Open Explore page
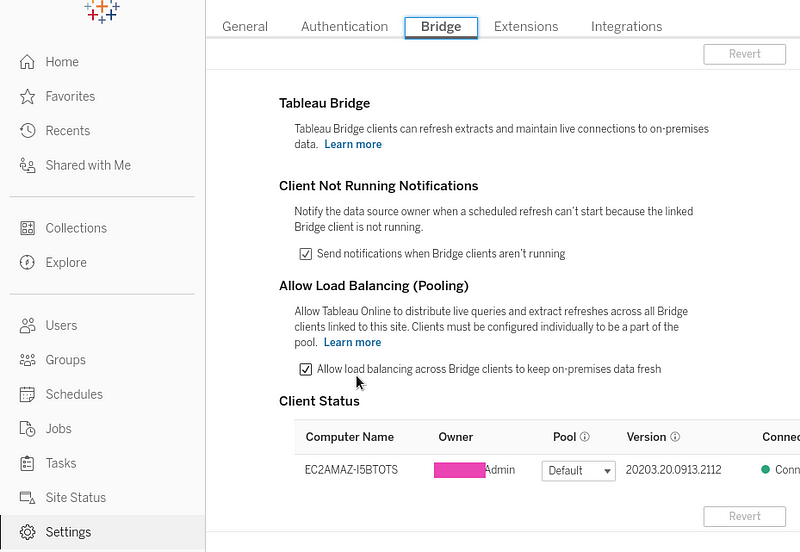800x552 pixels. pos(66,262)
